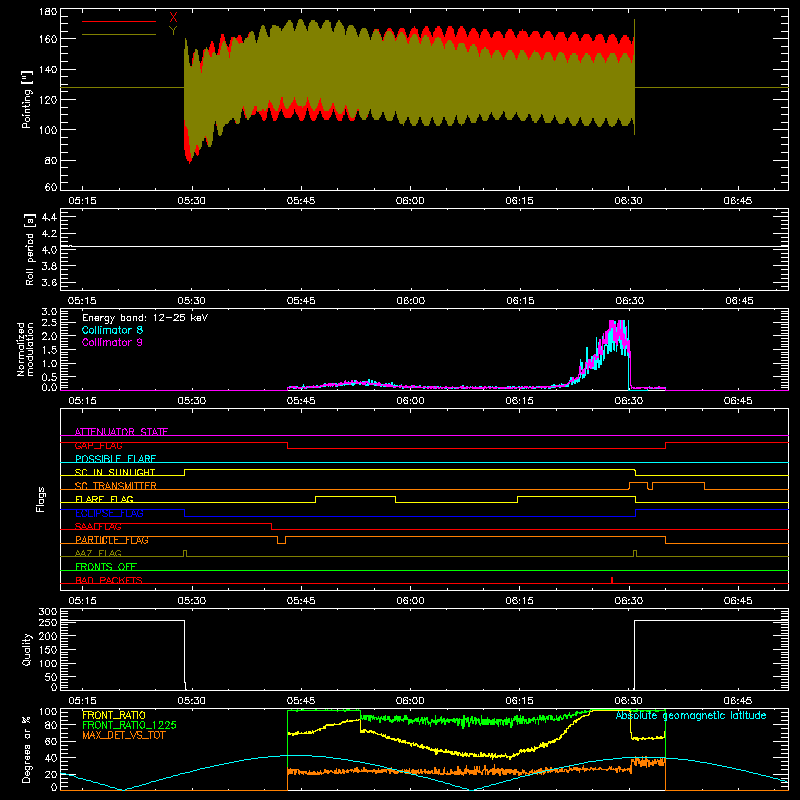Click the 05:15 tick under the Quality plot
The height and width of the screenshot is (800, 800).
[x=82, y=701]
